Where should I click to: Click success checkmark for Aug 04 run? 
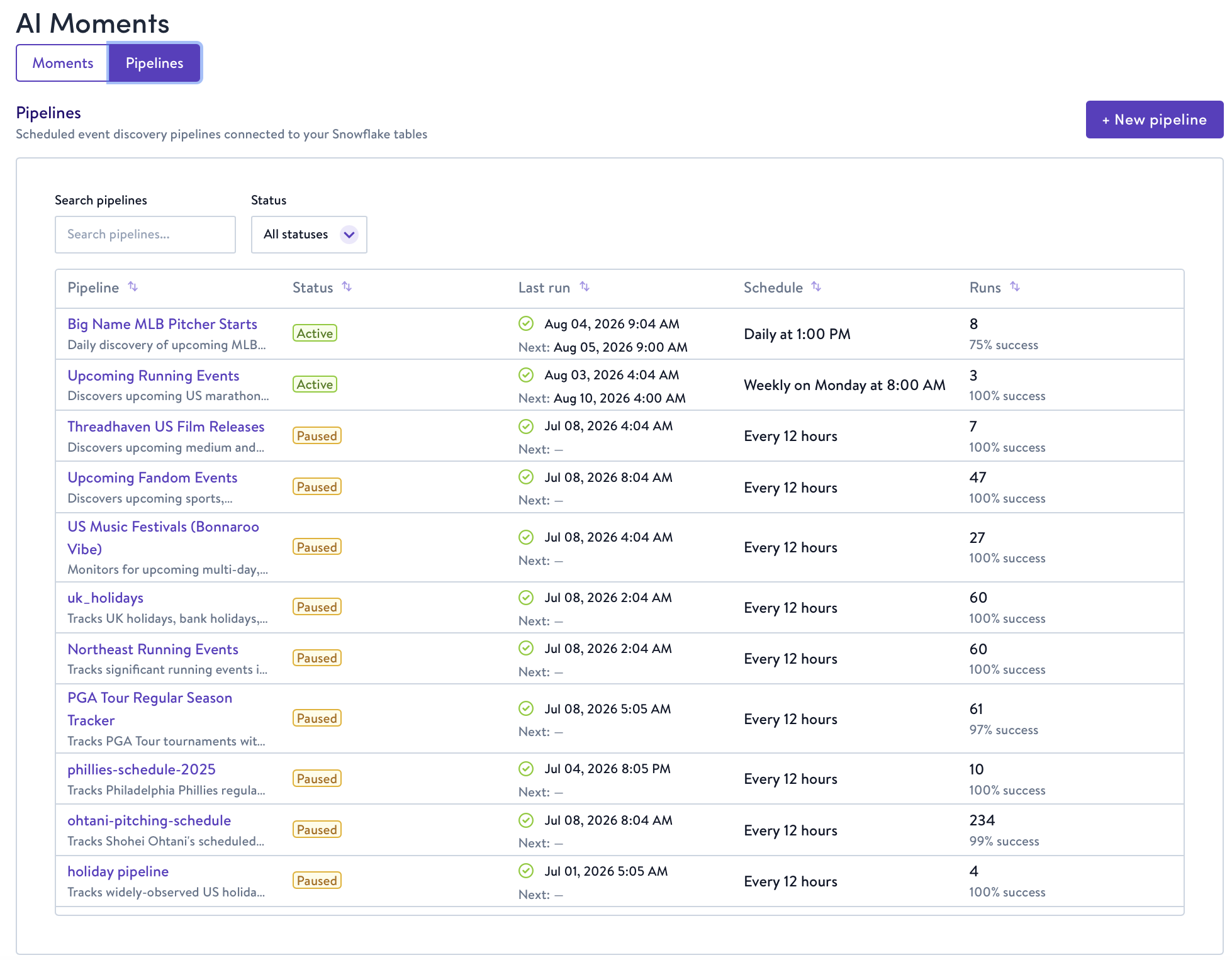click(x=526, y=323)
